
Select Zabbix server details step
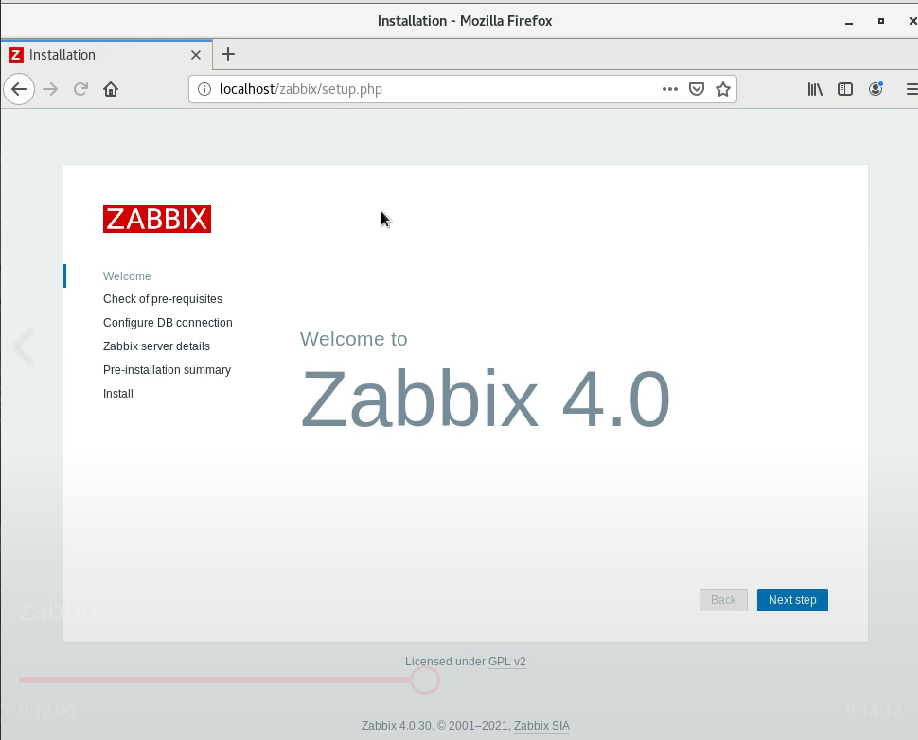point(156,346)
